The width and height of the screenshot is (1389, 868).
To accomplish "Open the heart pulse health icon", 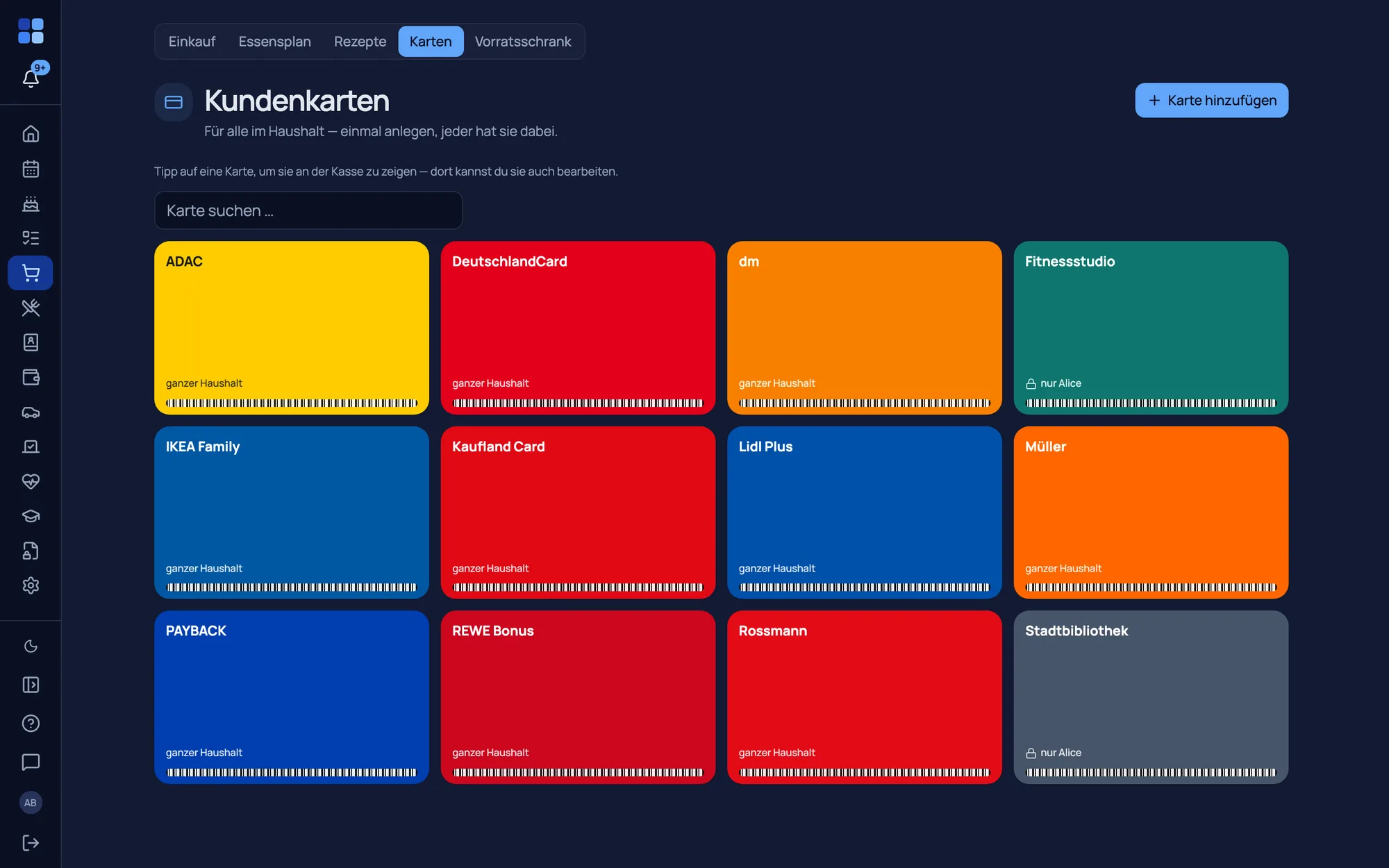I will pyautogui.click(x=31, y=481).
